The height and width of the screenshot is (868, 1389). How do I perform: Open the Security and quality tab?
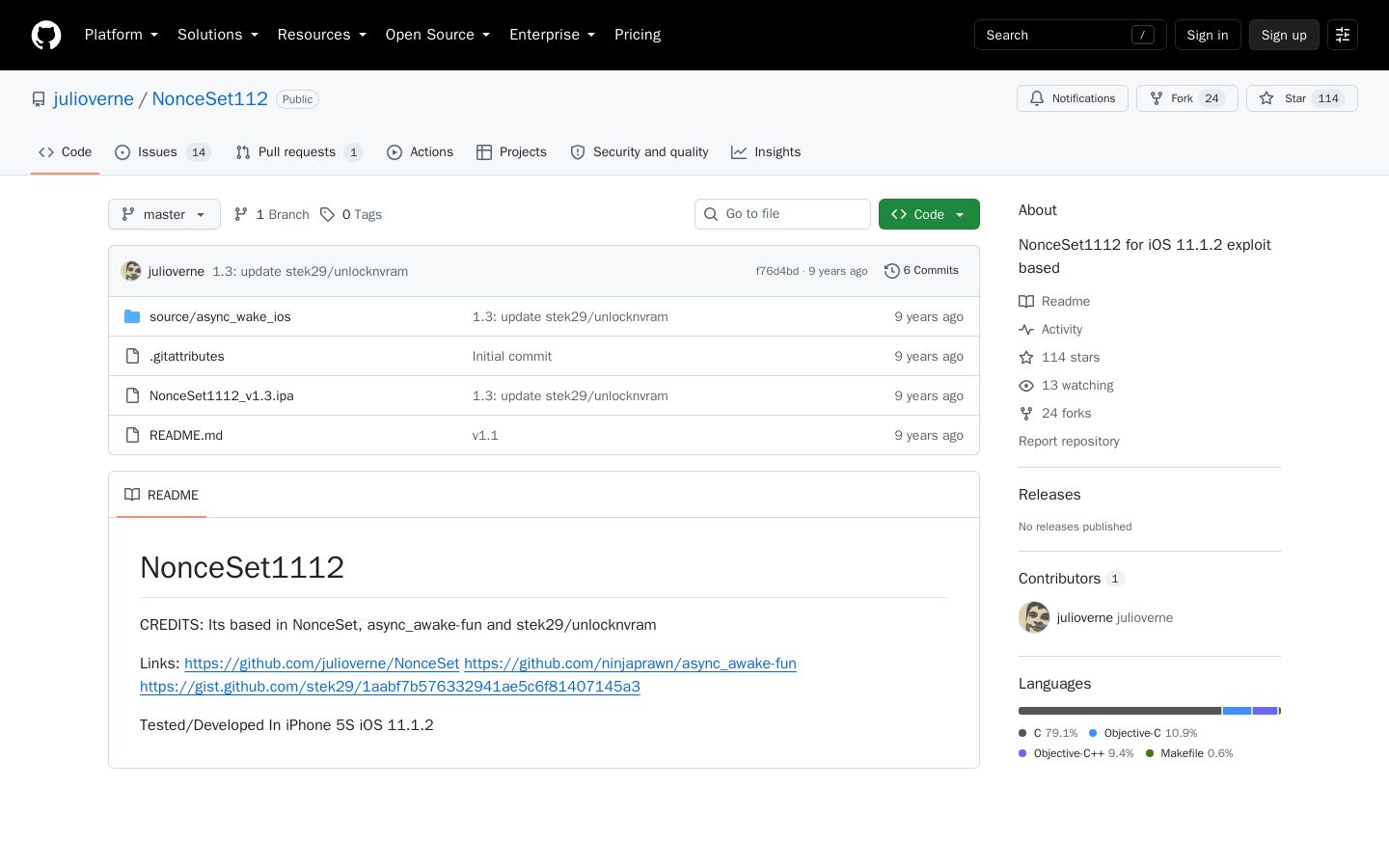tap(640, 152)
